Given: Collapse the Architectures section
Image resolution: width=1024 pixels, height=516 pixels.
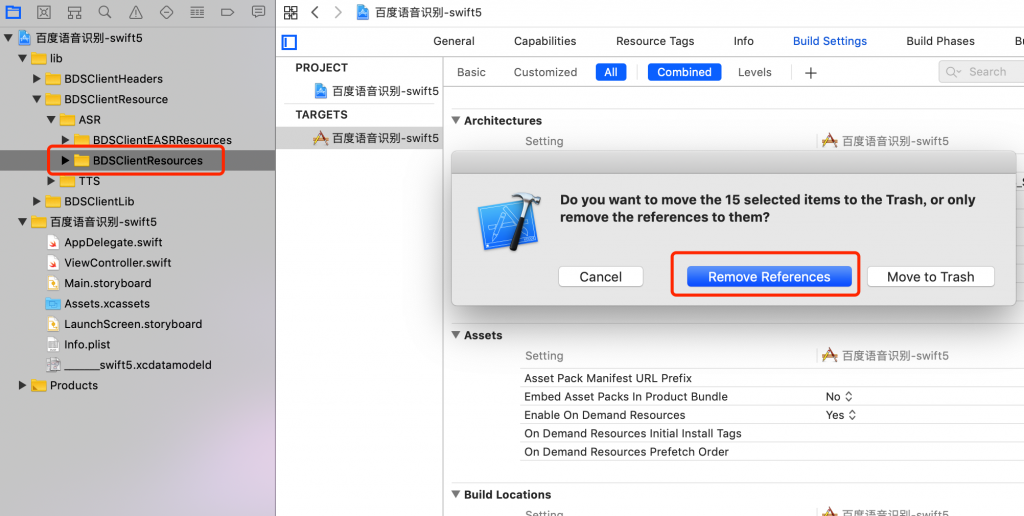Looking at the screenshot, I should coord(456,121).
